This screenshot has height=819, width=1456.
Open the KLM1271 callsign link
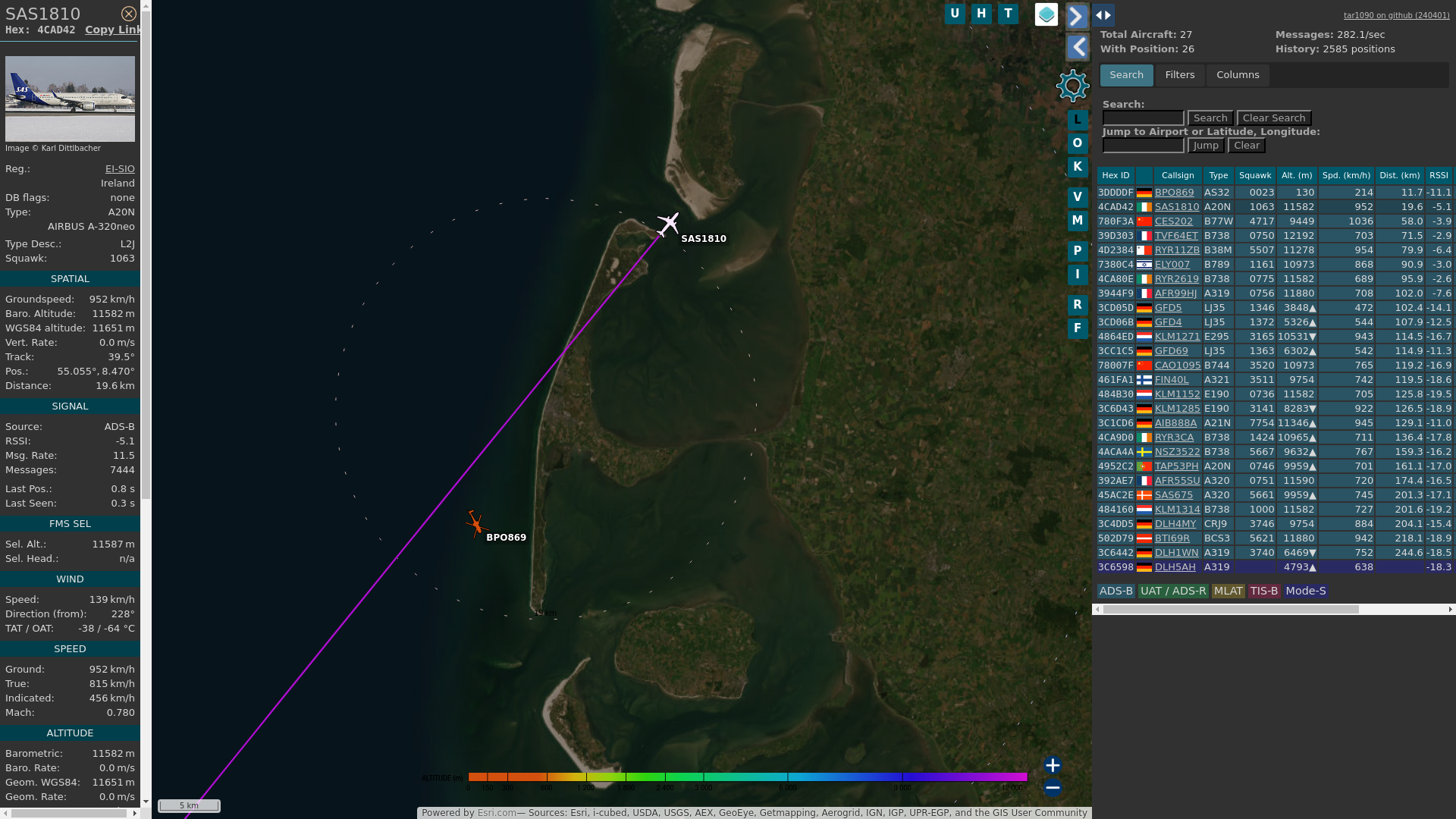(1177, 337)
